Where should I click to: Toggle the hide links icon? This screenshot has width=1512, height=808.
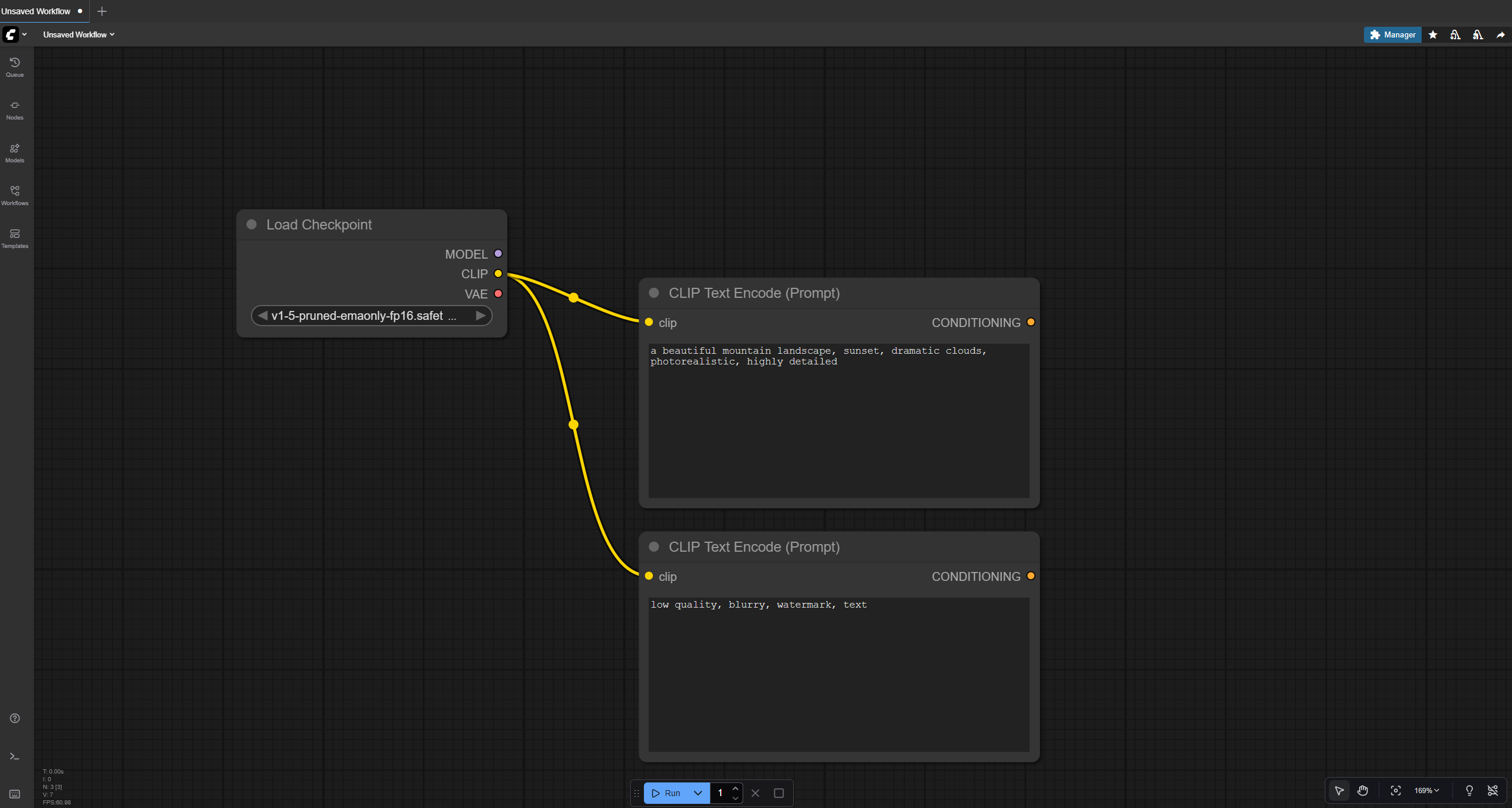tap(1492, 790)
